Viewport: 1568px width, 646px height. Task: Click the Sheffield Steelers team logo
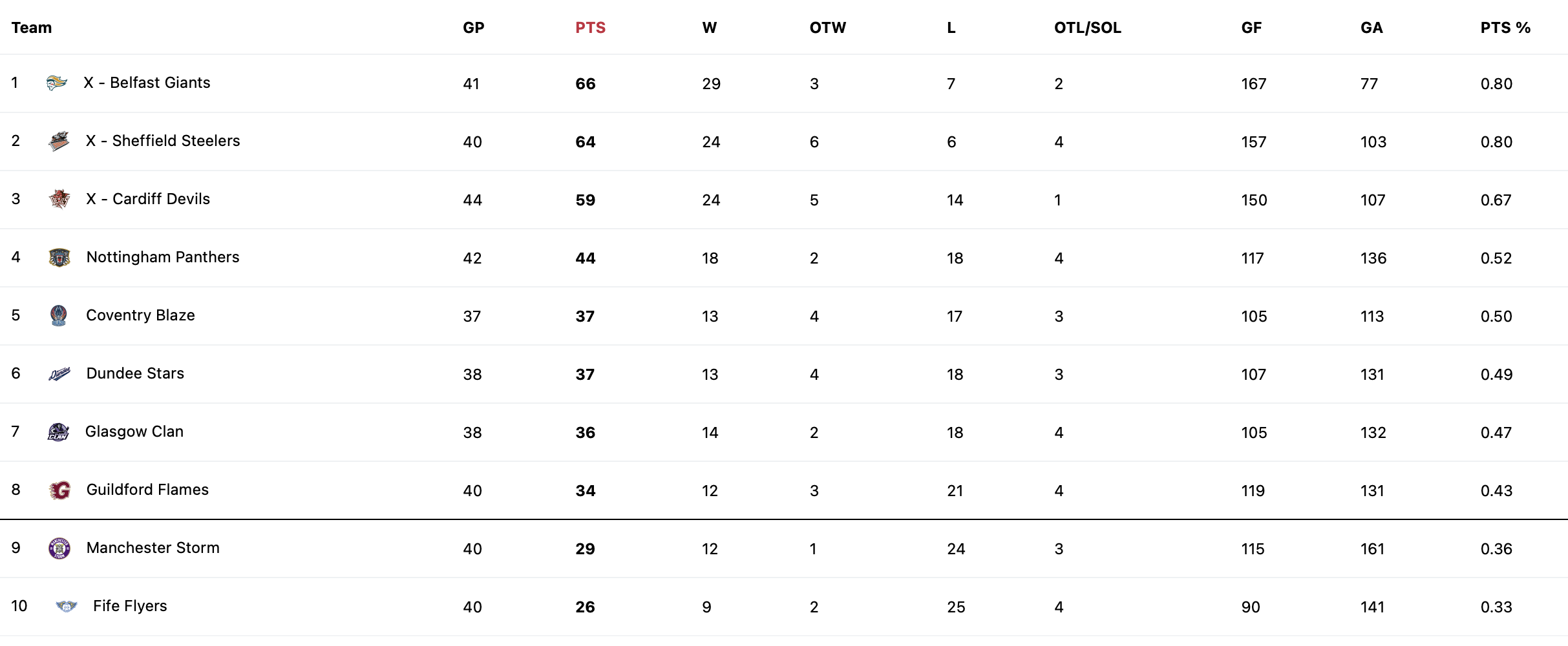coord(59,141)
